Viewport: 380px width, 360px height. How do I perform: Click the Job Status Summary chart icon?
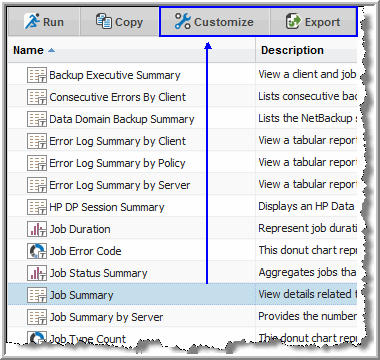(x=37, y=273)
